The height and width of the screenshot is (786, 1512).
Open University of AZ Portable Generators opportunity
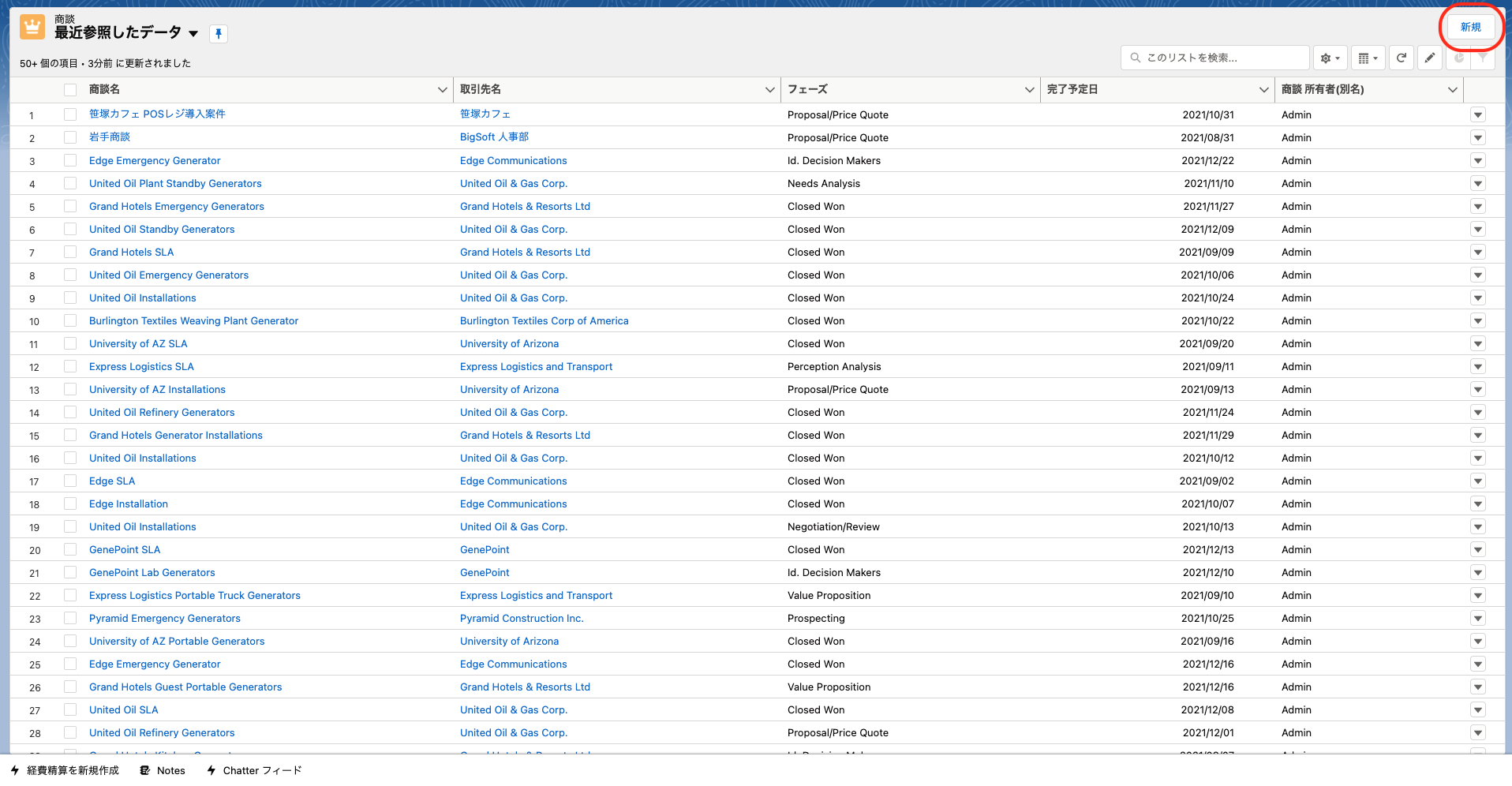click(177, 641)
